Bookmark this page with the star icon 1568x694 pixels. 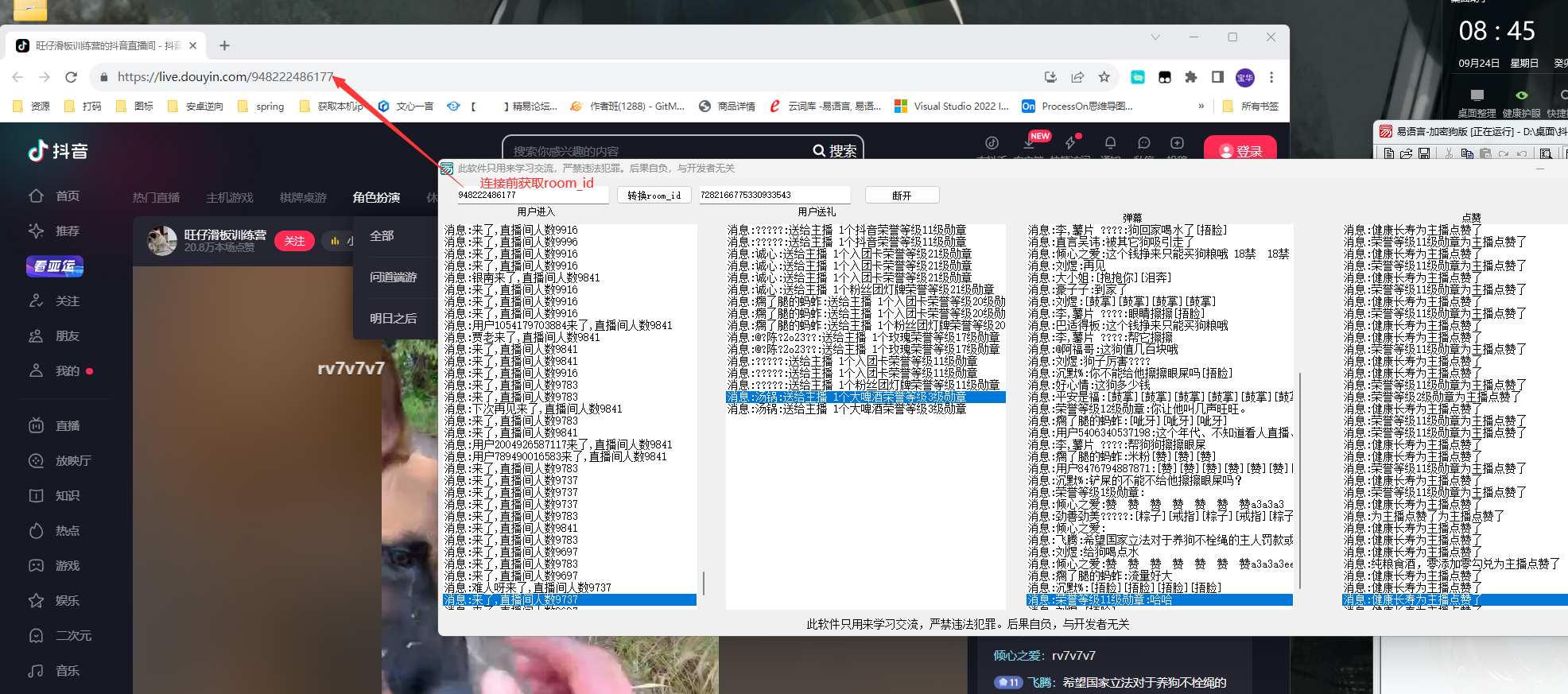1104,77
